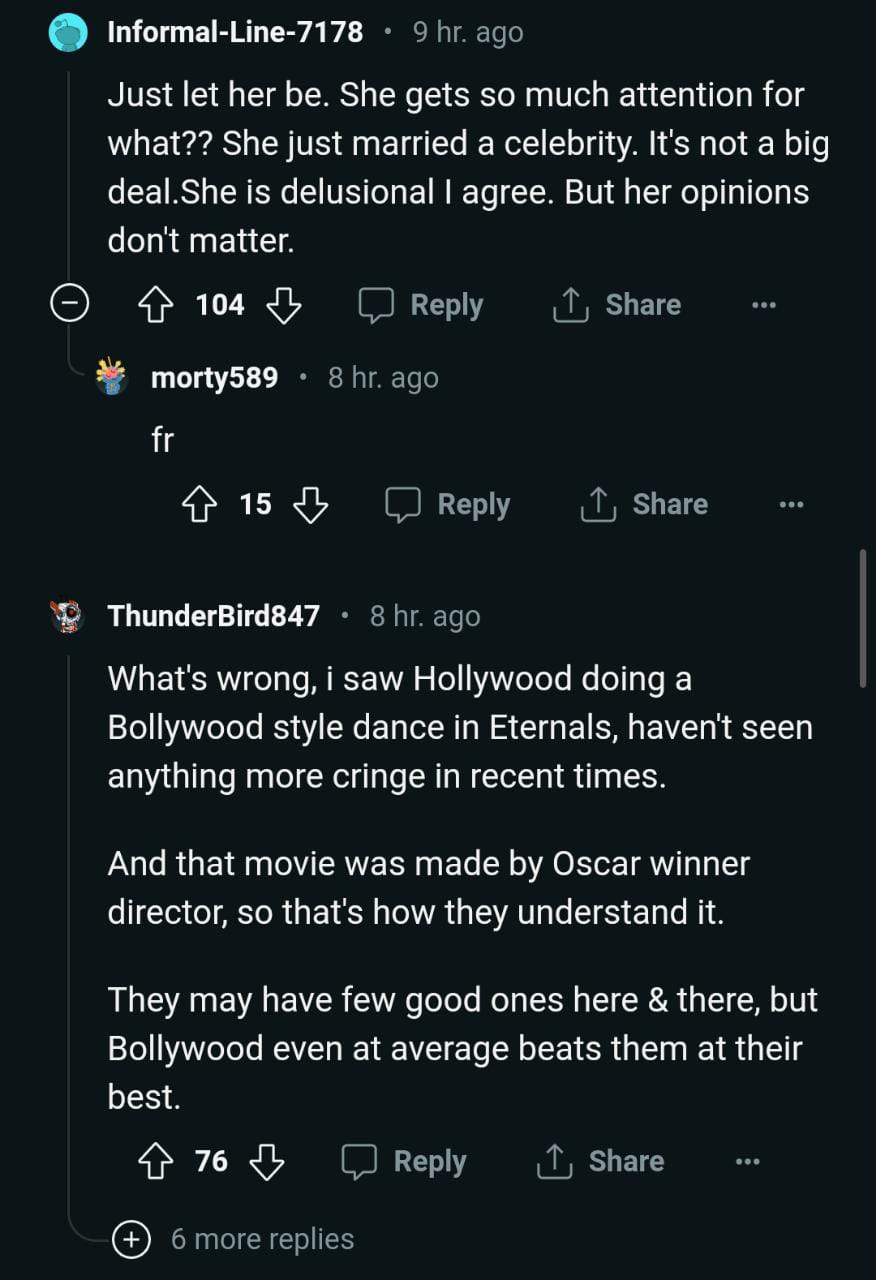The image size is (876, 1280).
Task: Upvote morty589's 'fr' comment
Action: [199, 505]
